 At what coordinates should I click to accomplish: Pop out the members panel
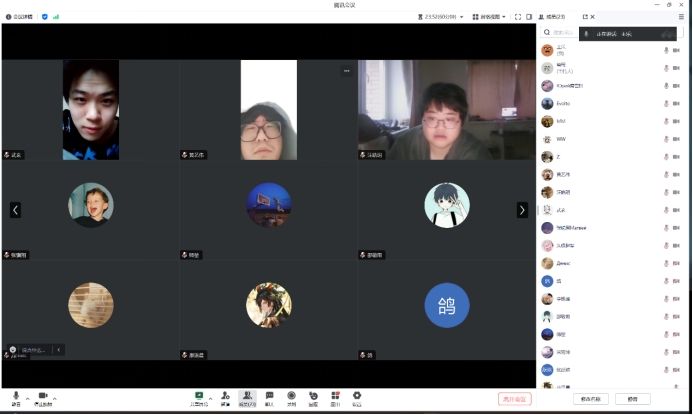(x=585, y=17)
